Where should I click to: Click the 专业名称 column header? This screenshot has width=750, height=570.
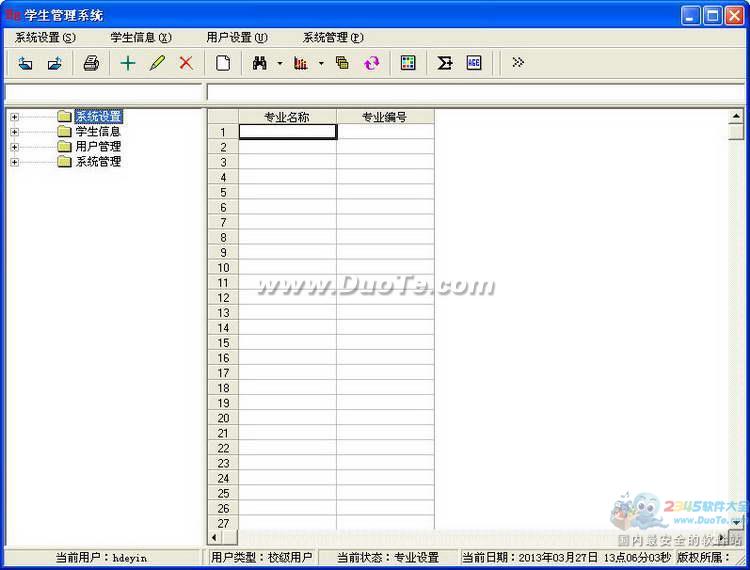(x=287, y=117)
